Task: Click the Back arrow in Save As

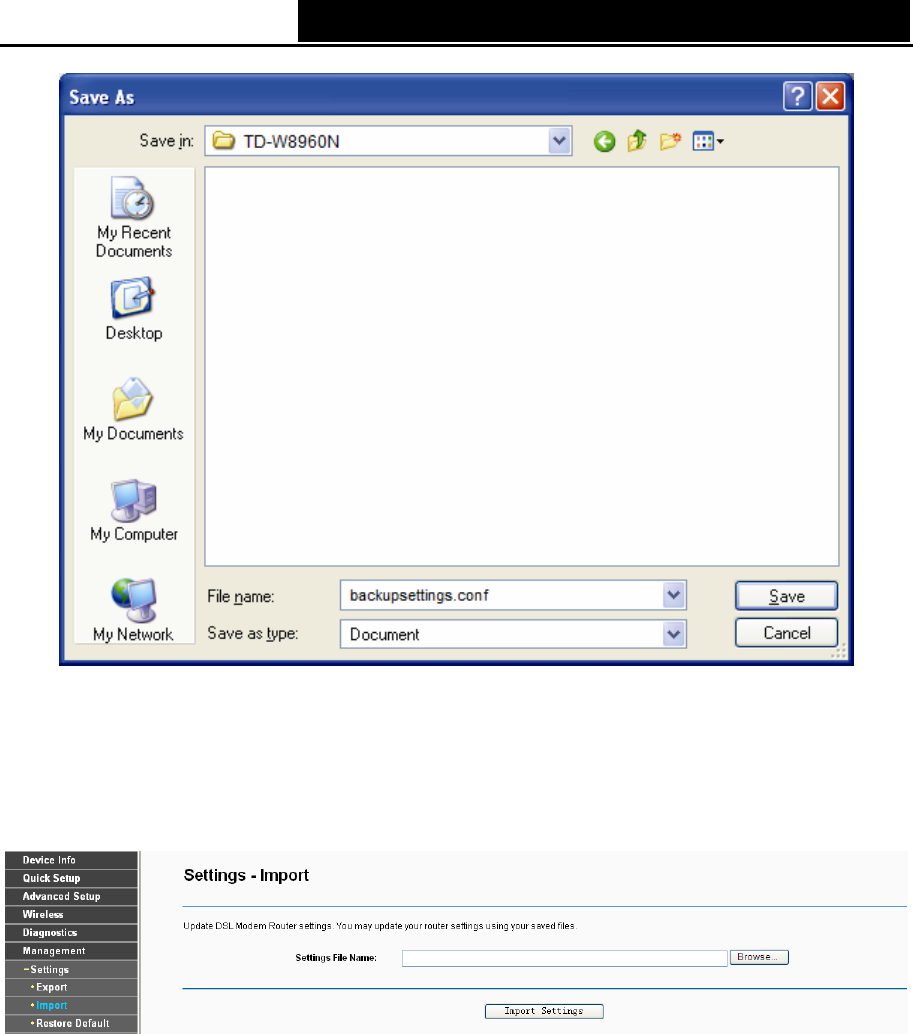Action: [x=604, y=141]
